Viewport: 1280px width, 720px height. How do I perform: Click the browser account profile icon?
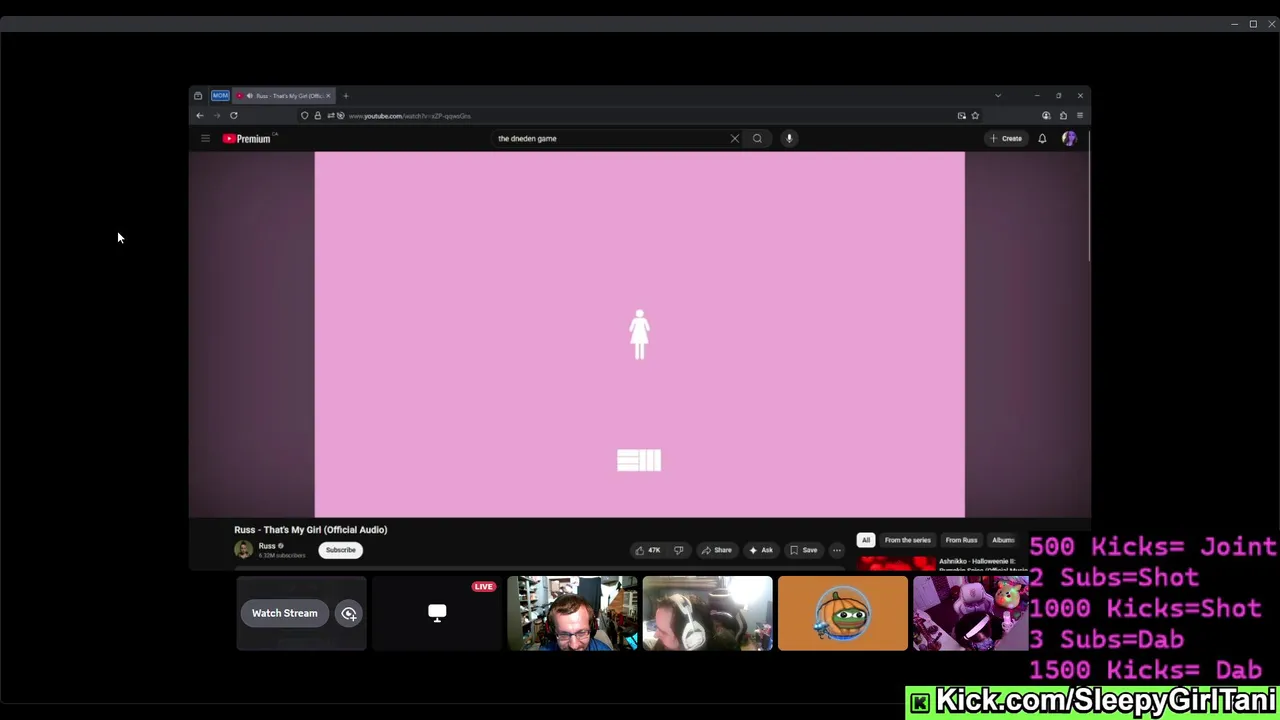coord(1046,116)
